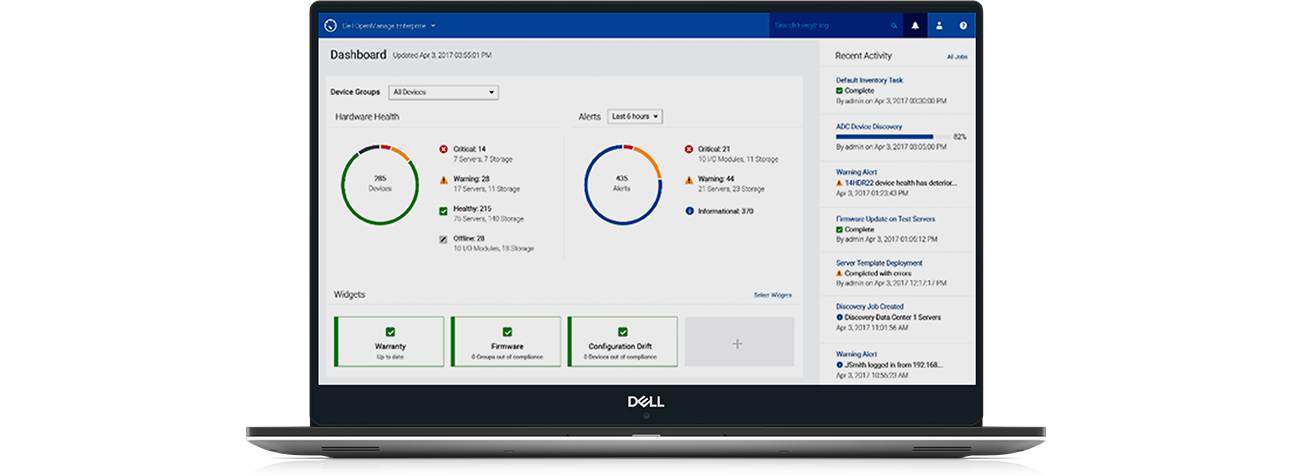Click Alerts Informational blue icon
The height and width of the screenshot is (476, 1293).
(689, 211)
